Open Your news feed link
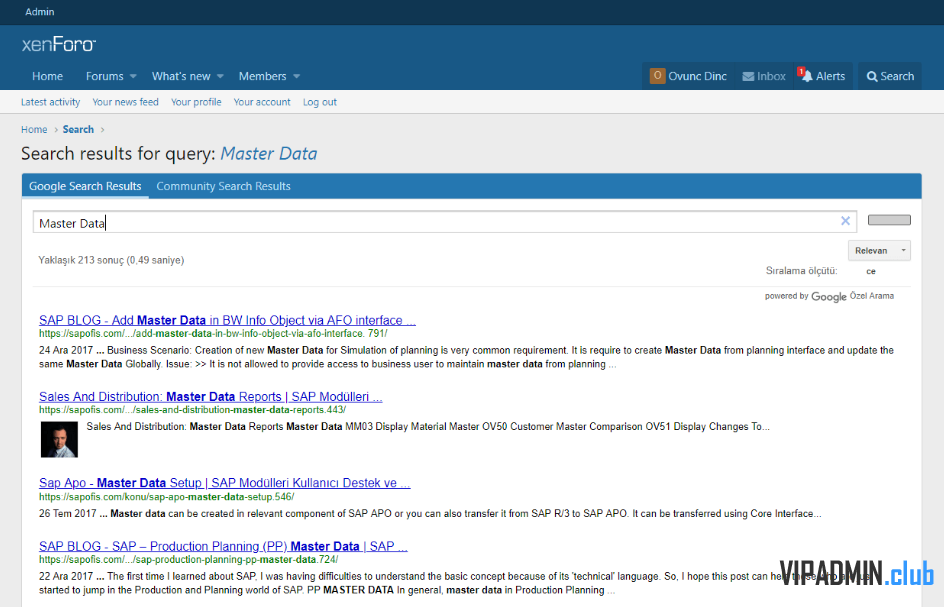This screenshot has width=944, height=607. 125,102
